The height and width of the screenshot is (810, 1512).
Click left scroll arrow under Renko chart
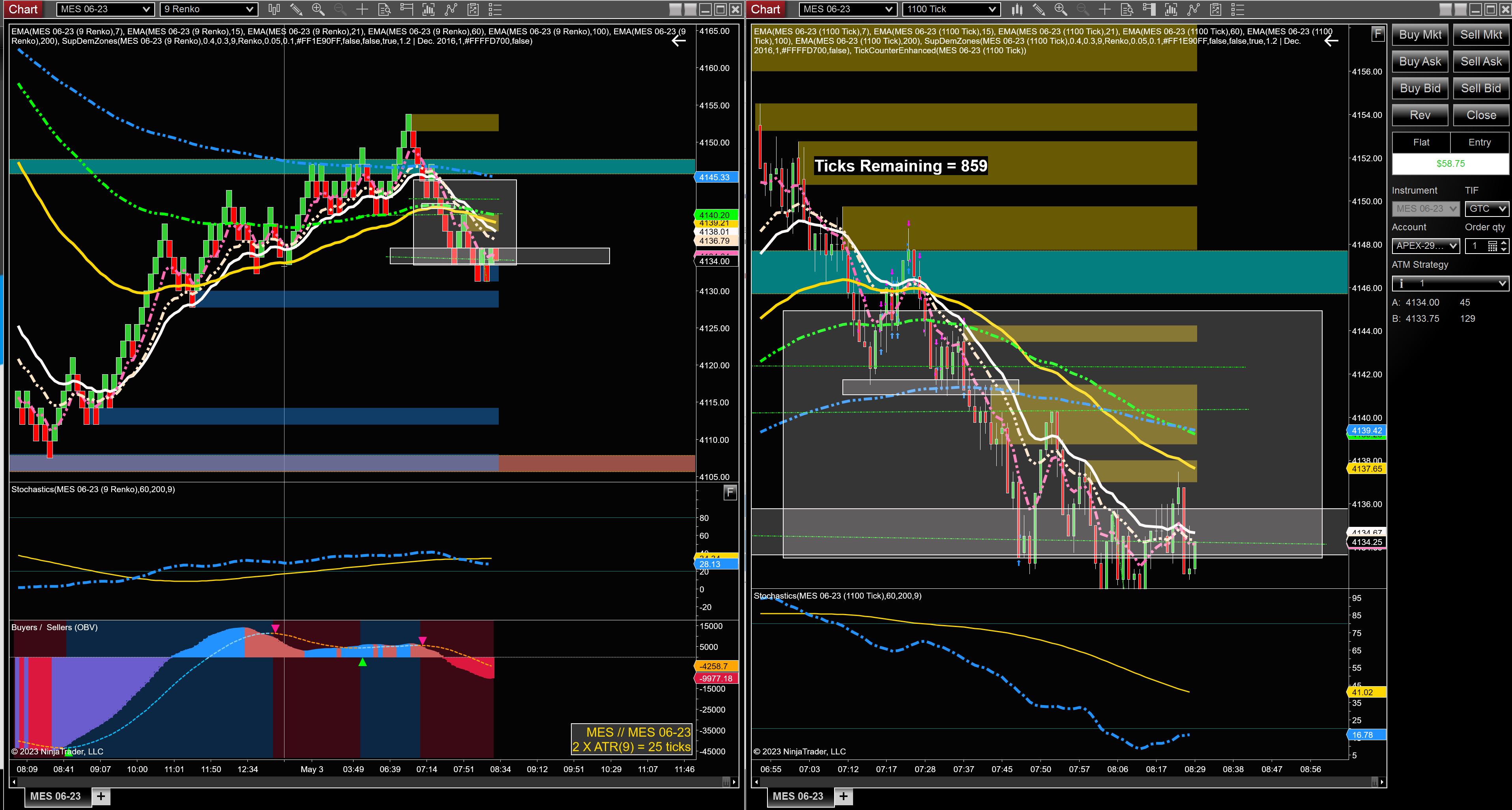(x=14, y=782)
